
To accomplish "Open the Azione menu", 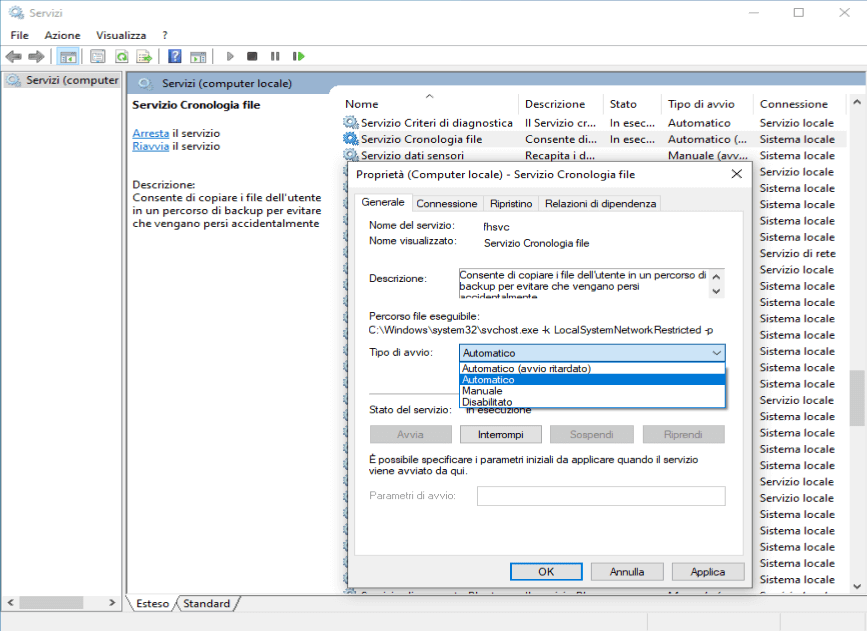I will click(x=62, y=35).
